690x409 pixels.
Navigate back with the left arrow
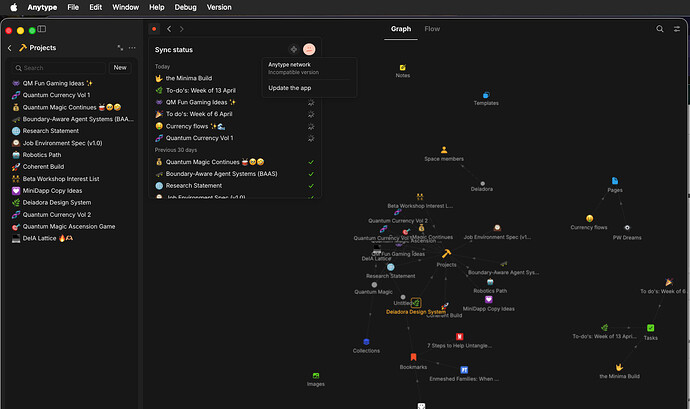[169, 29]
